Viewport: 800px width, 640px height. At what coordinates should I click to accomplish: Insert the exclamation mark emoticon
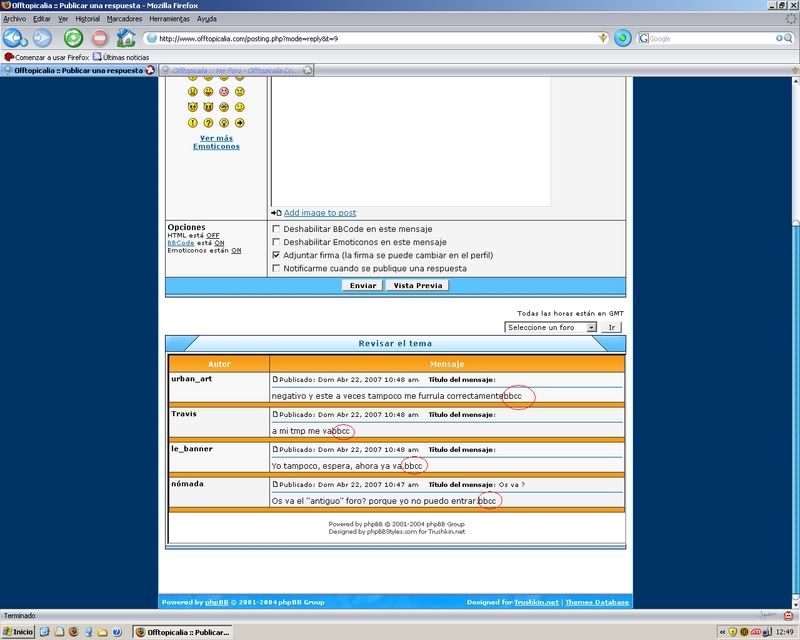(x=191, y=123)
